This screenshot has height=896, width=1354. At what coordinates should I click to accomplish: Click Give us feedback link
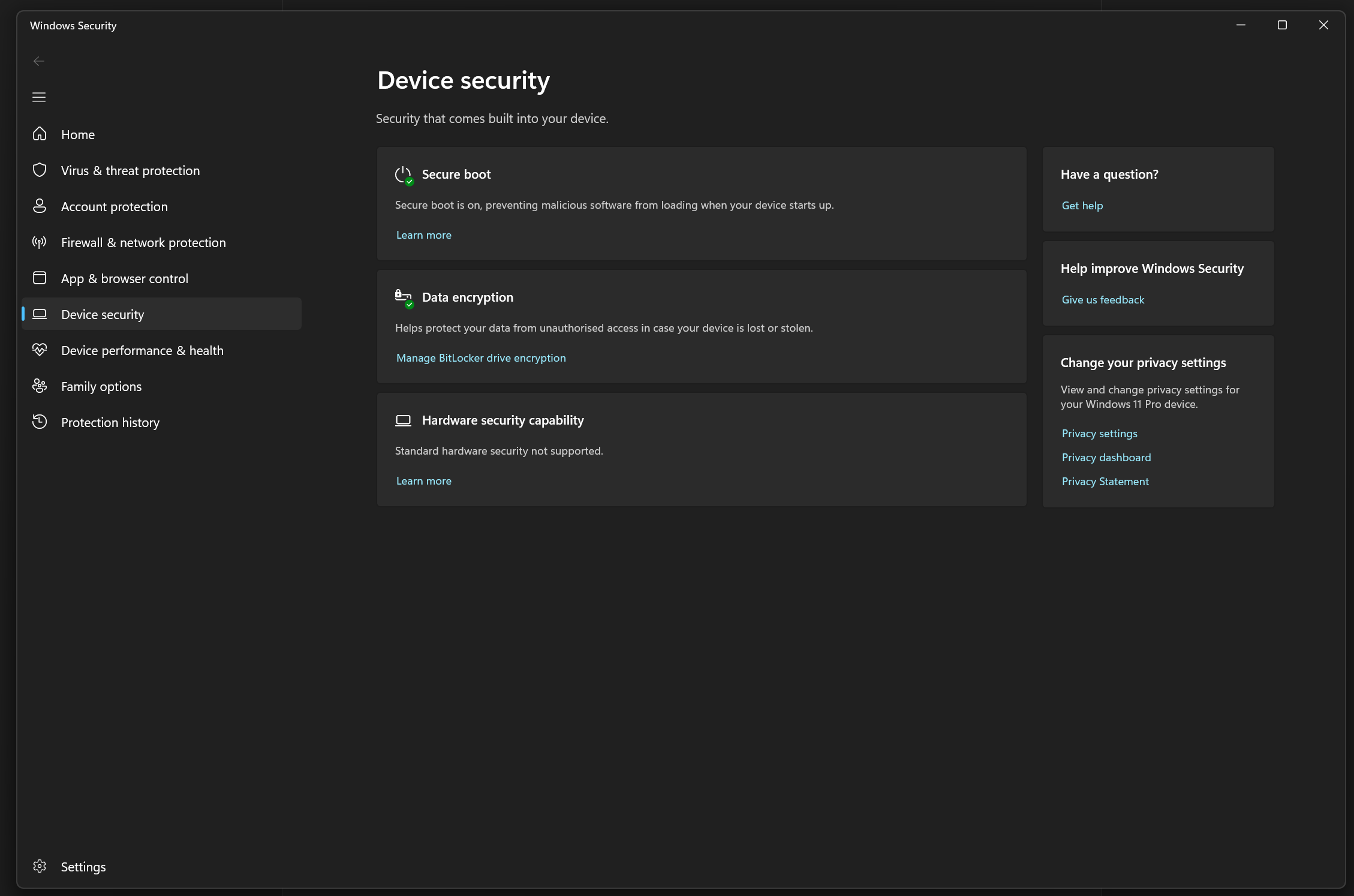pyautogui.click(x=1103, y=300)
